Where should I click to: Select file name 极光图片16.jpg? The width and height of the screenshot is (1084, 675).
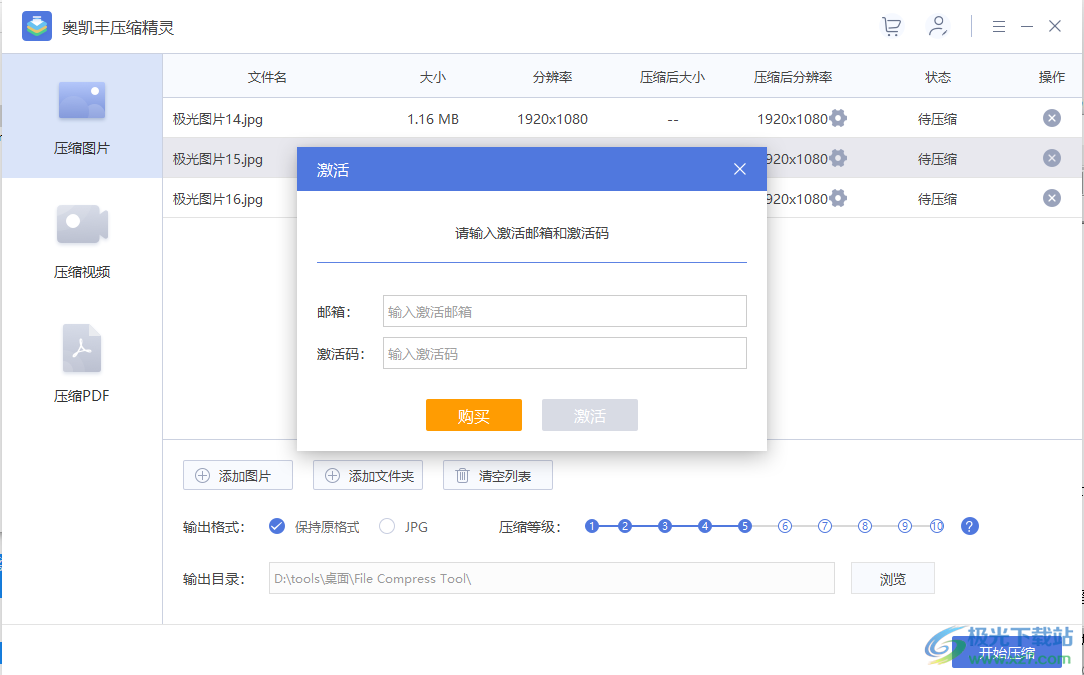tap(218, 199)
